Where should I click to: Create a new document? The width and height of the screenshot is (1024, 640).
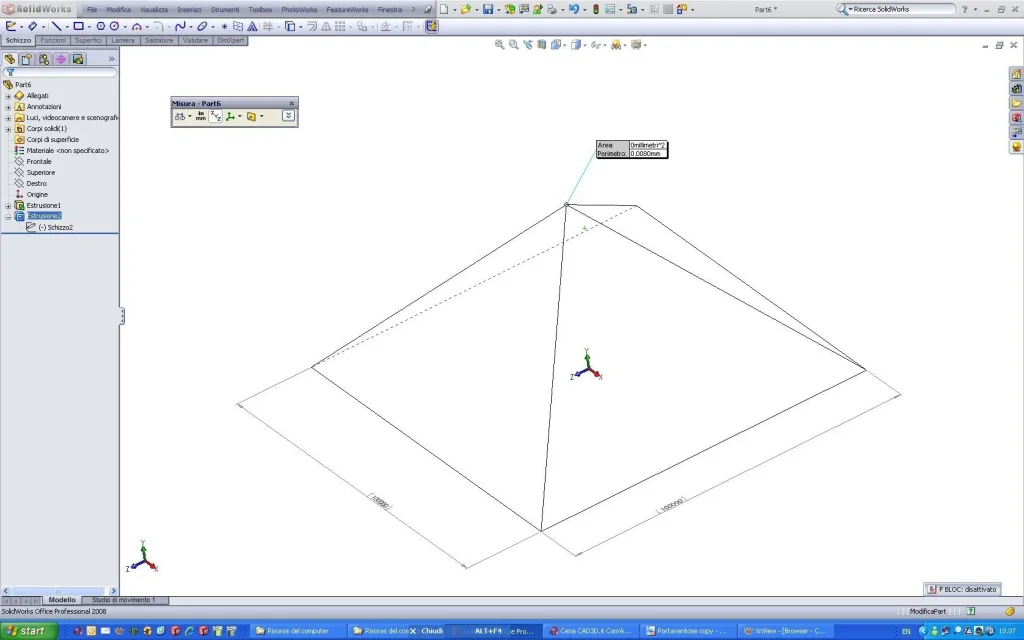click(x=444, y=9)
